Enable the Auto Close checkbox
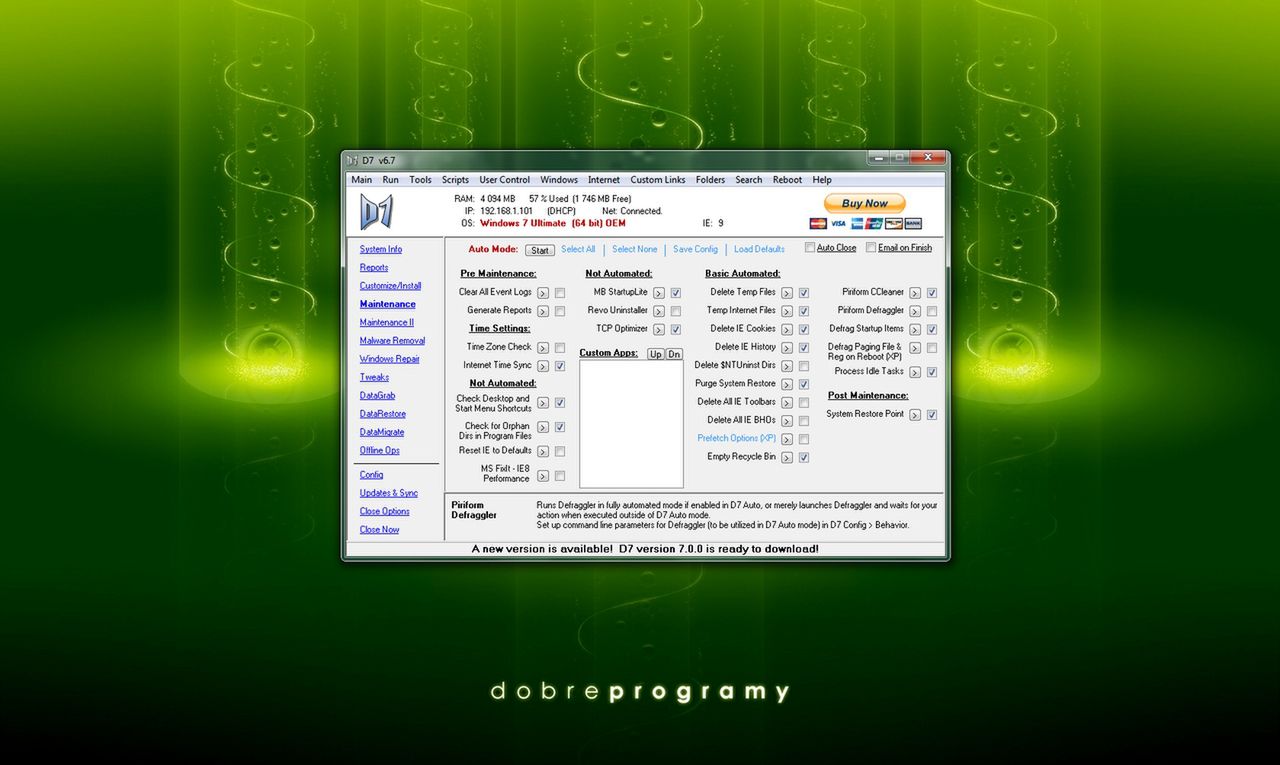The height and width of the screenshot is (765, 1280). (810, 247)
